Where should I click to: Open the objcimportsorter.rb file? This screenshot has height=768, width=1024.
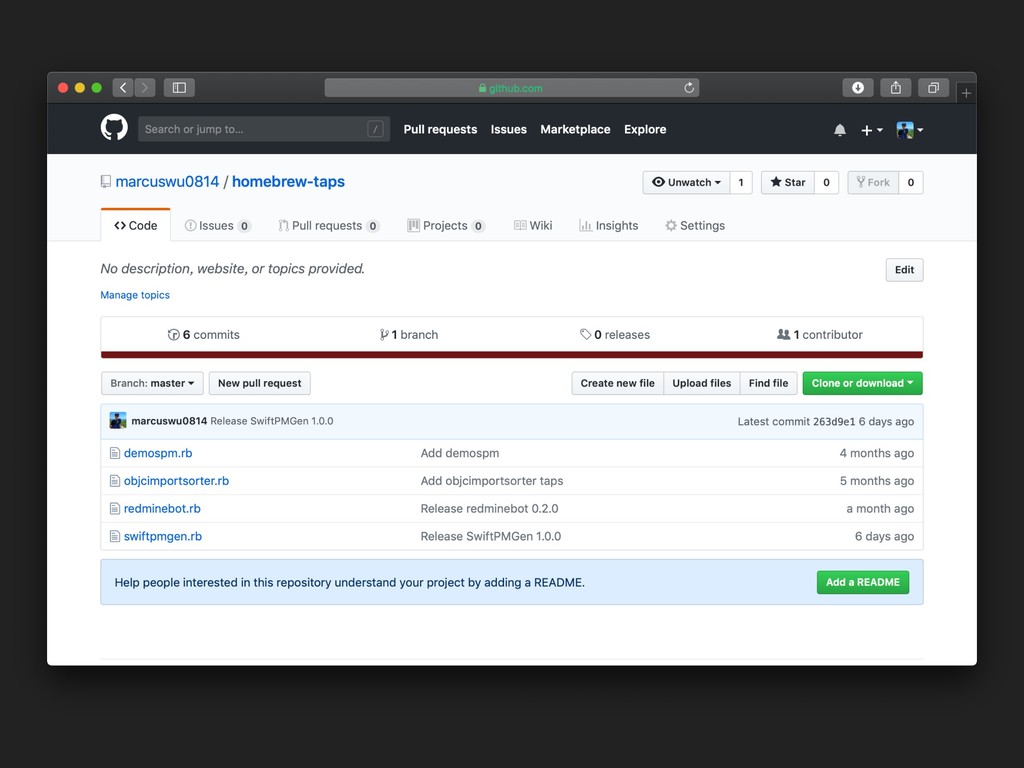[x=176, y=481]
